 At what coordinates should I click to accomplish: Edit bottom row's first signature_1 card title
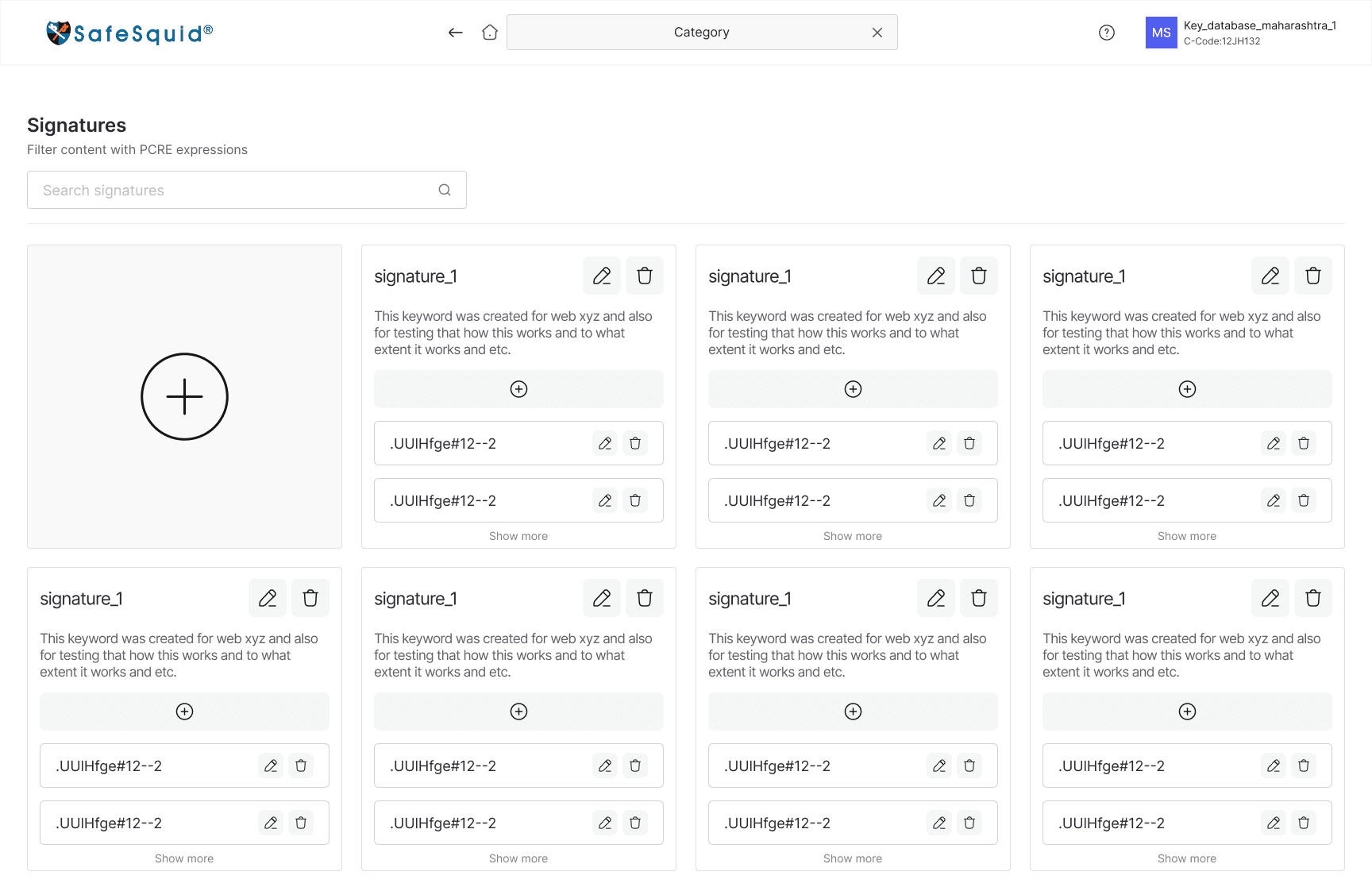268,598
